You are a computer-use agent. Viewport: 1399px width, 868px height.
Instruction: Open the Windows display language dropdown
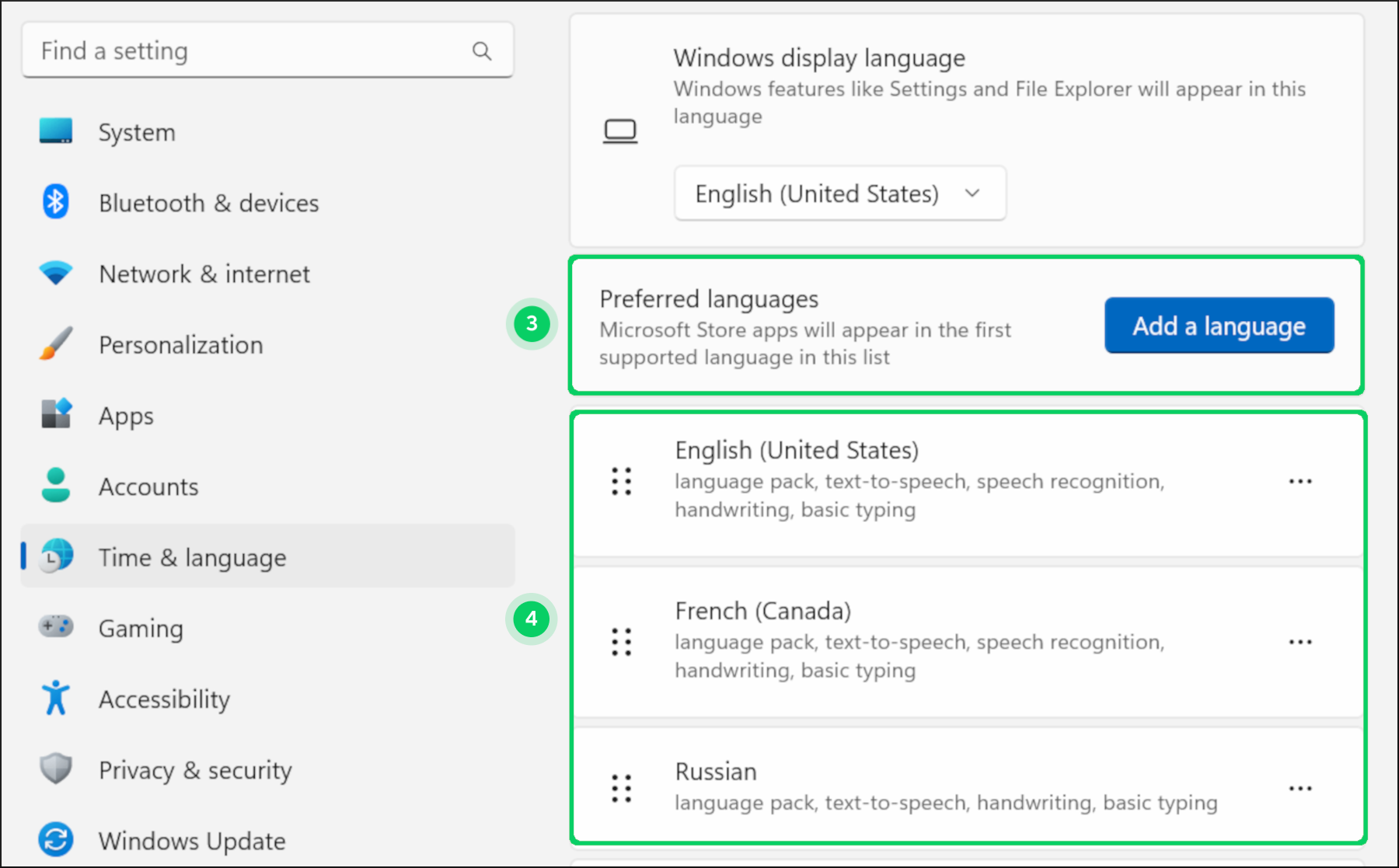pos(839,193)
